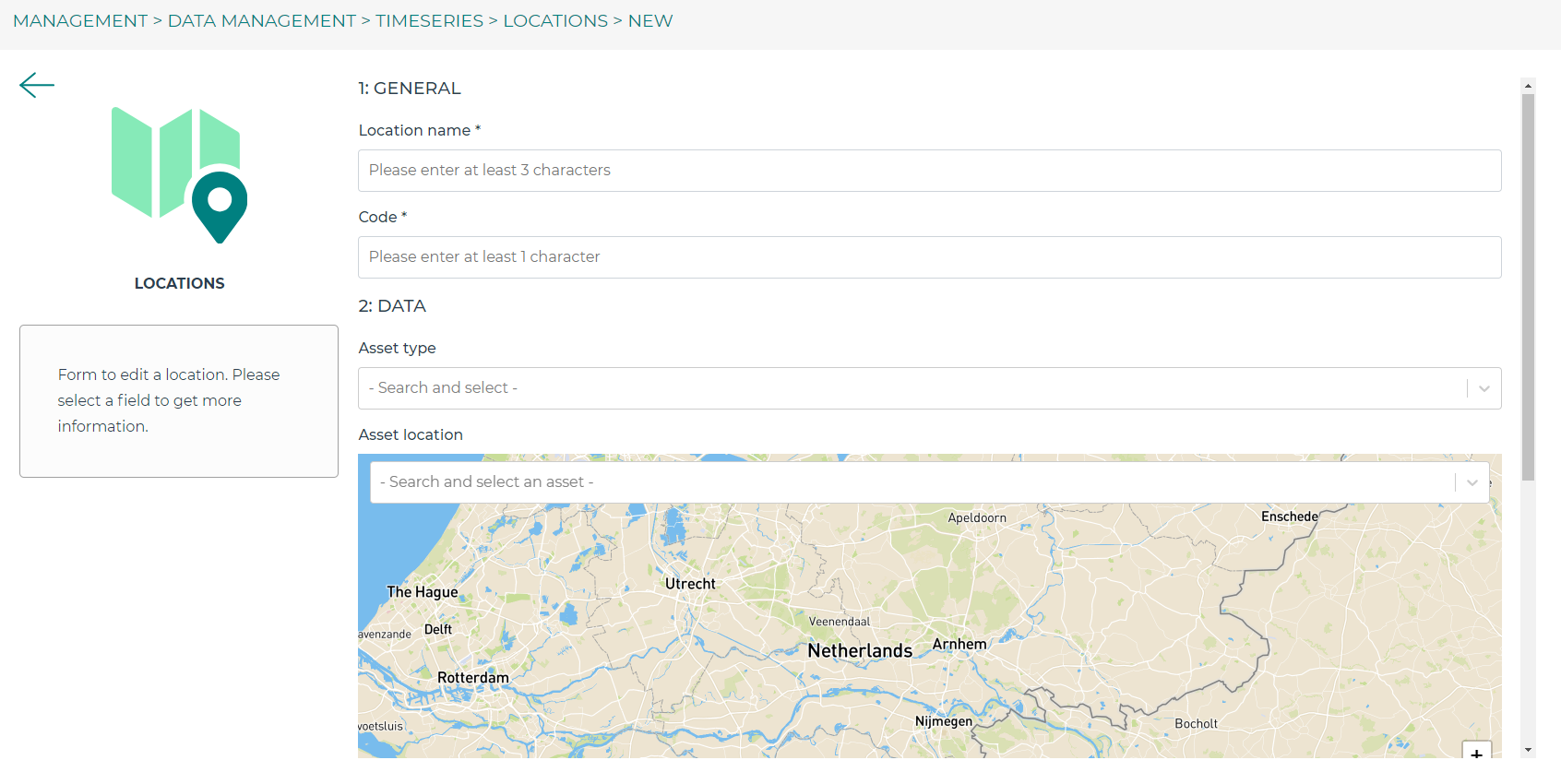Click the 'Location name *' label
This screenshot has width=1561, height=784.
[420, 130]
